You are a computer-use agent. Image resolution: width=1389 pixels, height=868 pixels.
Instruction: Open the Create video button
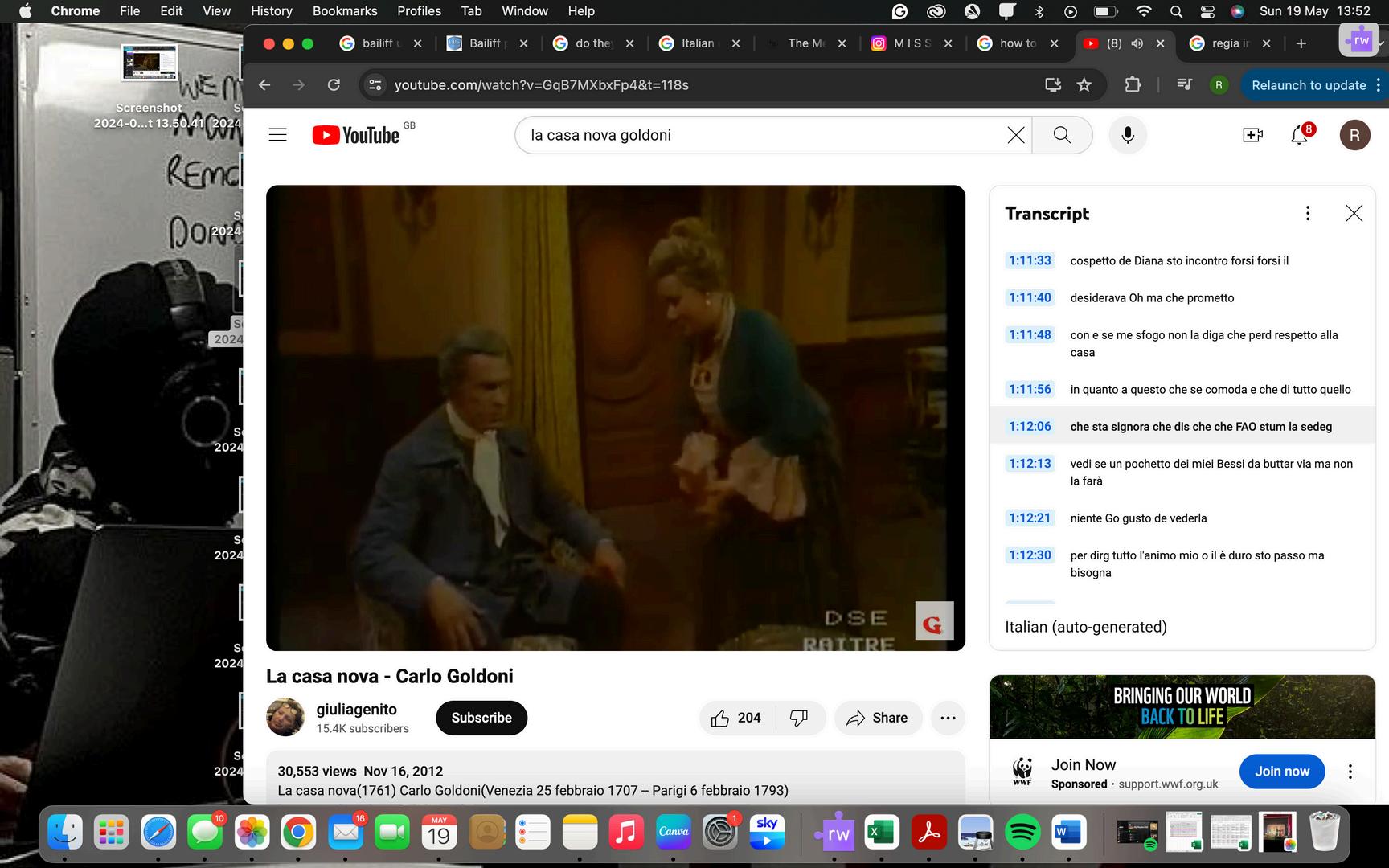tap(1252, 135)
